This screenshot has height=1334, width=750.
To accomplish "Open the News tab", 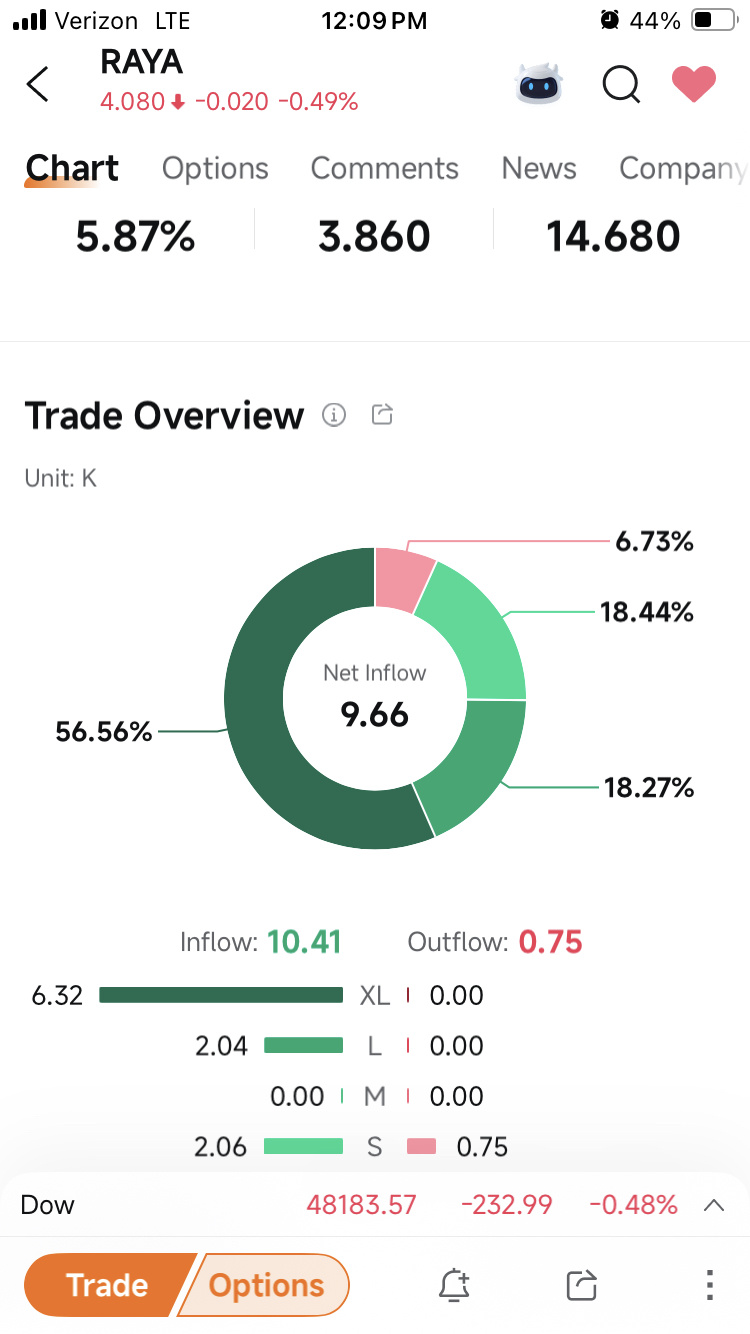I will click(539, 169).
